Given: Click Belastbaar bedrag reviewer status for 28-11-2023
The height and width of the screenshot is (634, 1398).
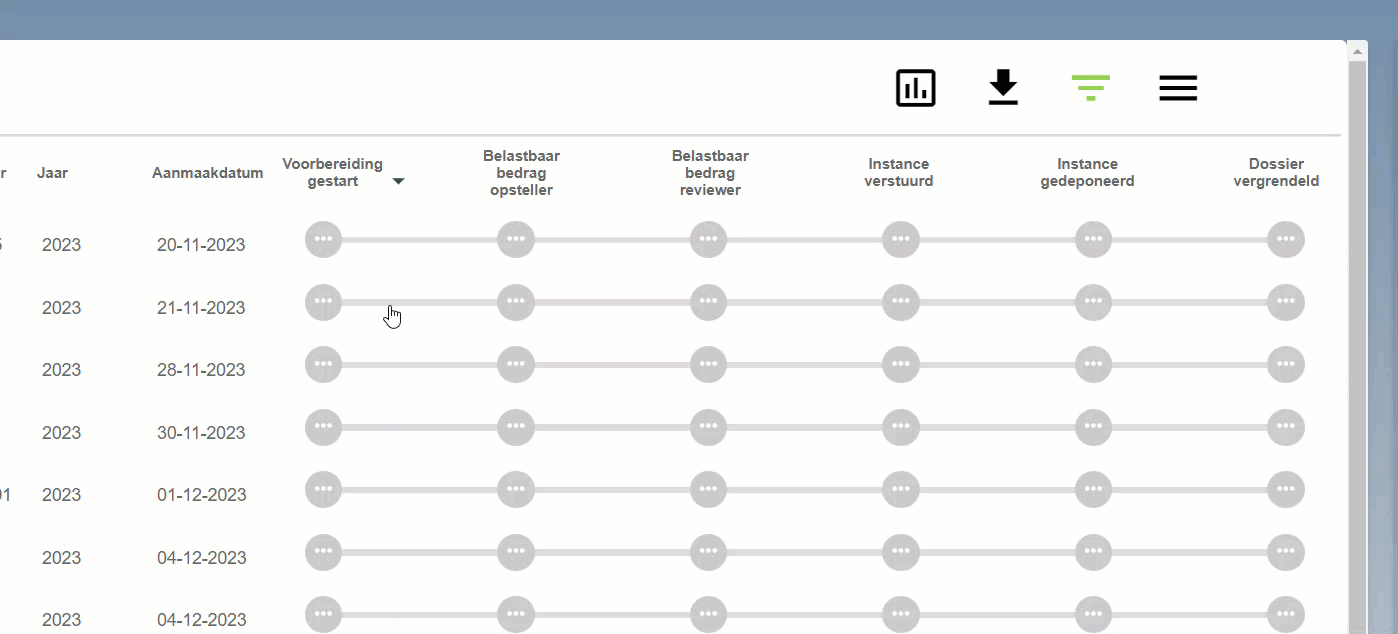Looking at the screenshot, I should pyautogui.click(x=708, y=365).
